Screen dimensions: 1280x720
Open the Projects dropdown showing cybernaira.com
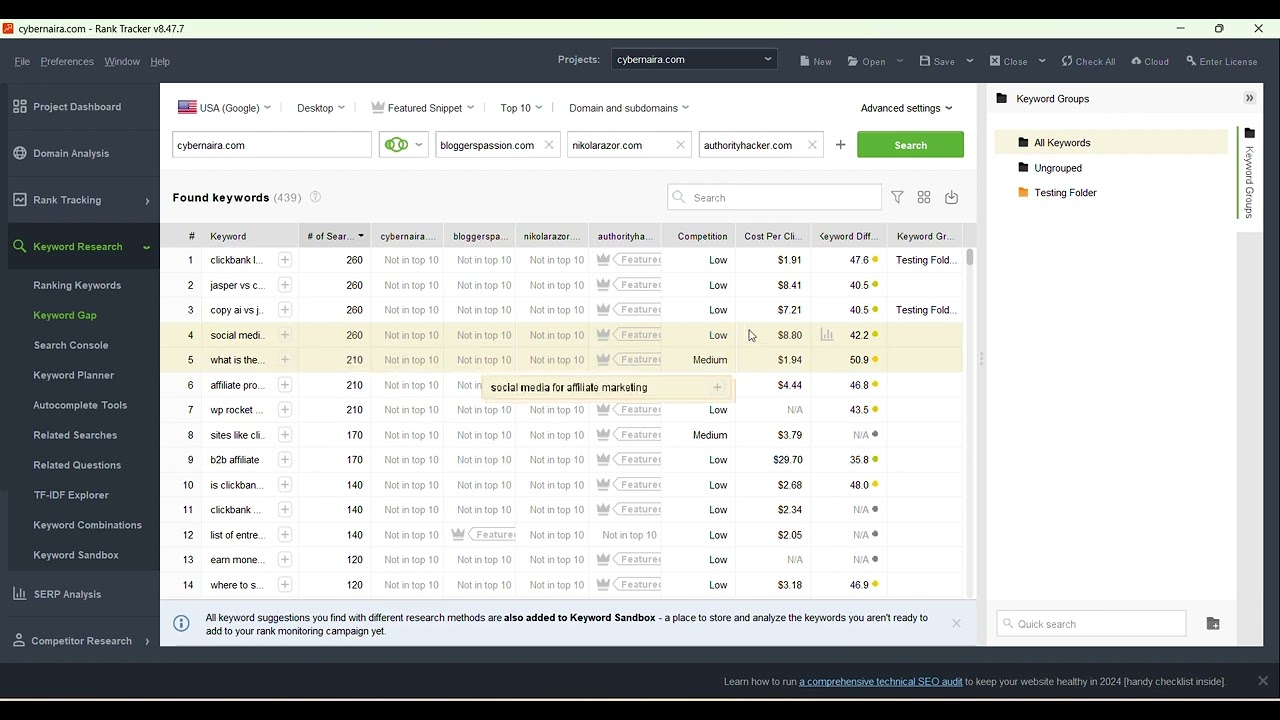click(694, 59)
